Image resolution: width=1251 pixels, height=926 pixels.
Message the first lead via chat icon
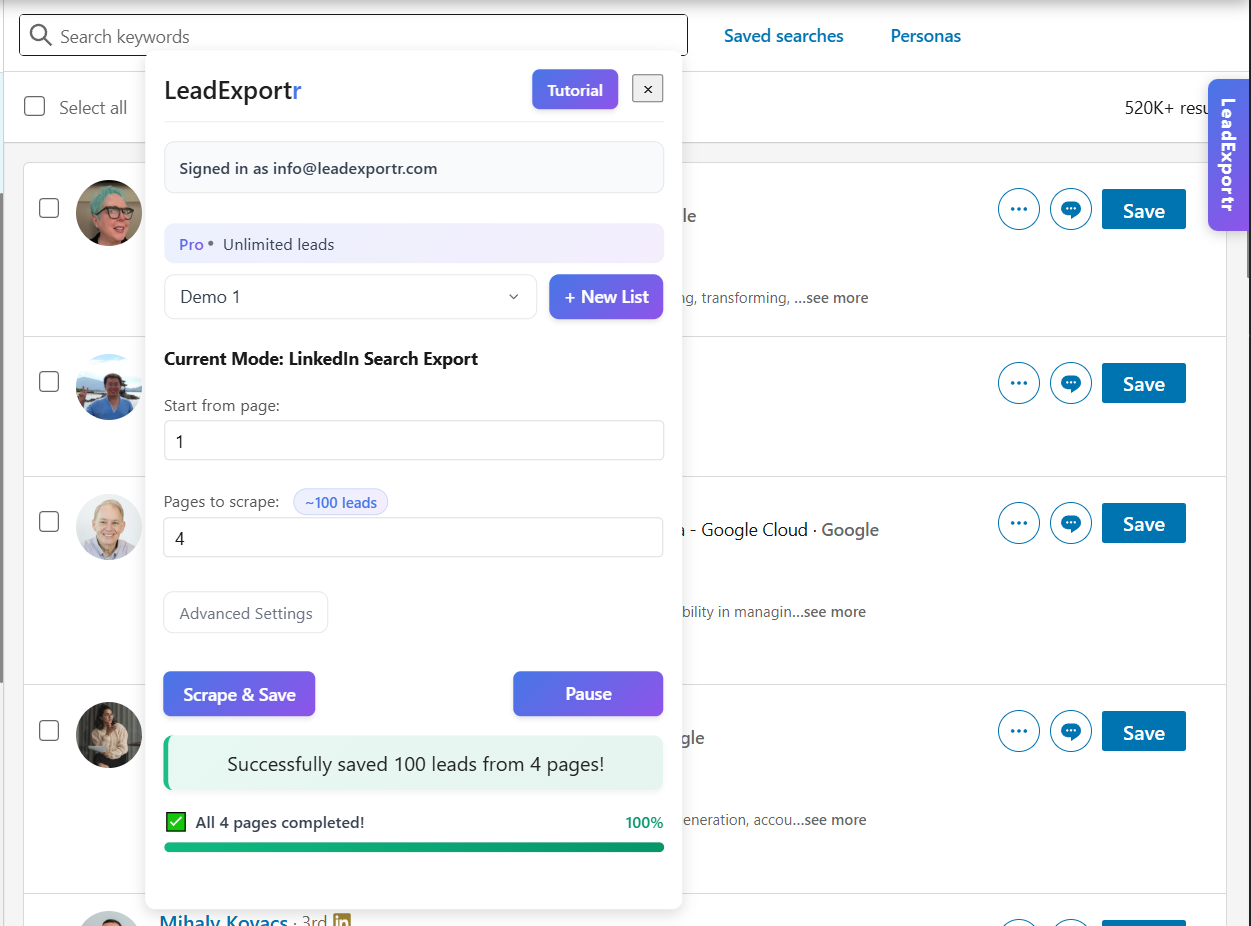(1071, 210)
